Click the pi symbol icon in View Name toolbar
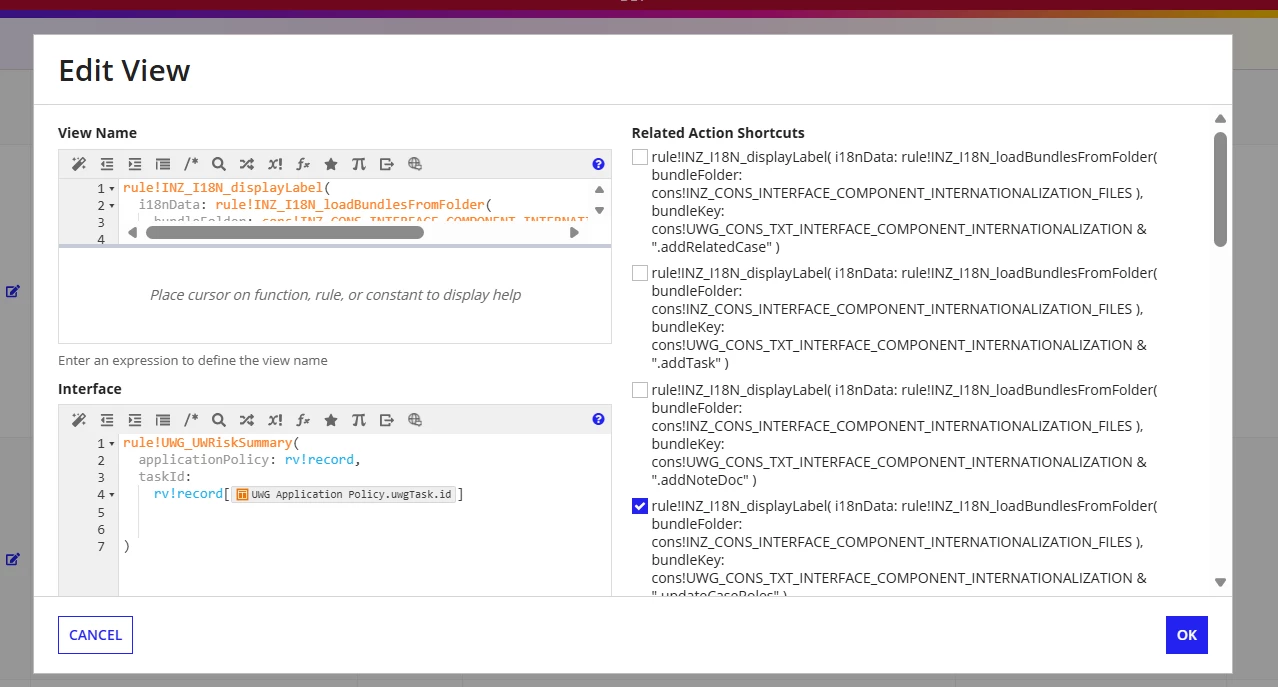 coord(359,164)
